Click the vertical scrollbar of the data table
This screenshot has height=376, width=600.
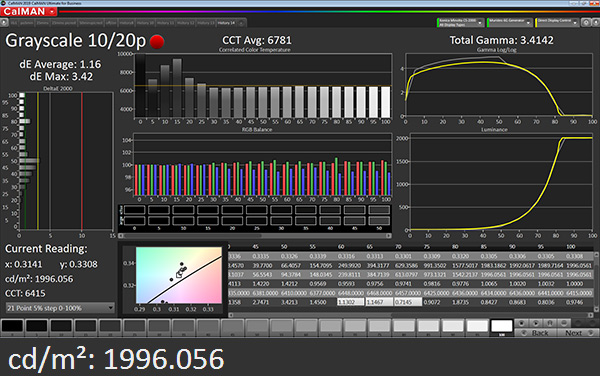(x=597, y=281)
